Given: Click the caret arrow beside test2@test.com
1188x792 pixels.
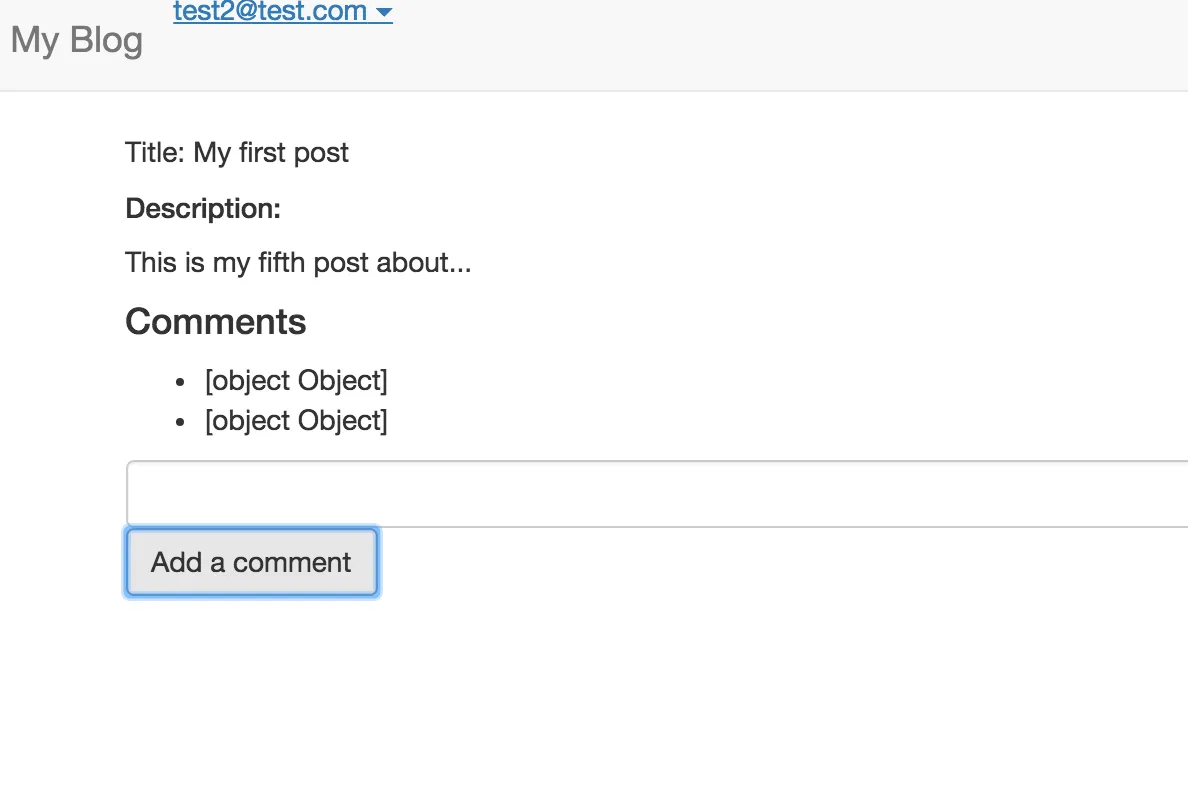Looking at the screenshot, I should [384, 13].
